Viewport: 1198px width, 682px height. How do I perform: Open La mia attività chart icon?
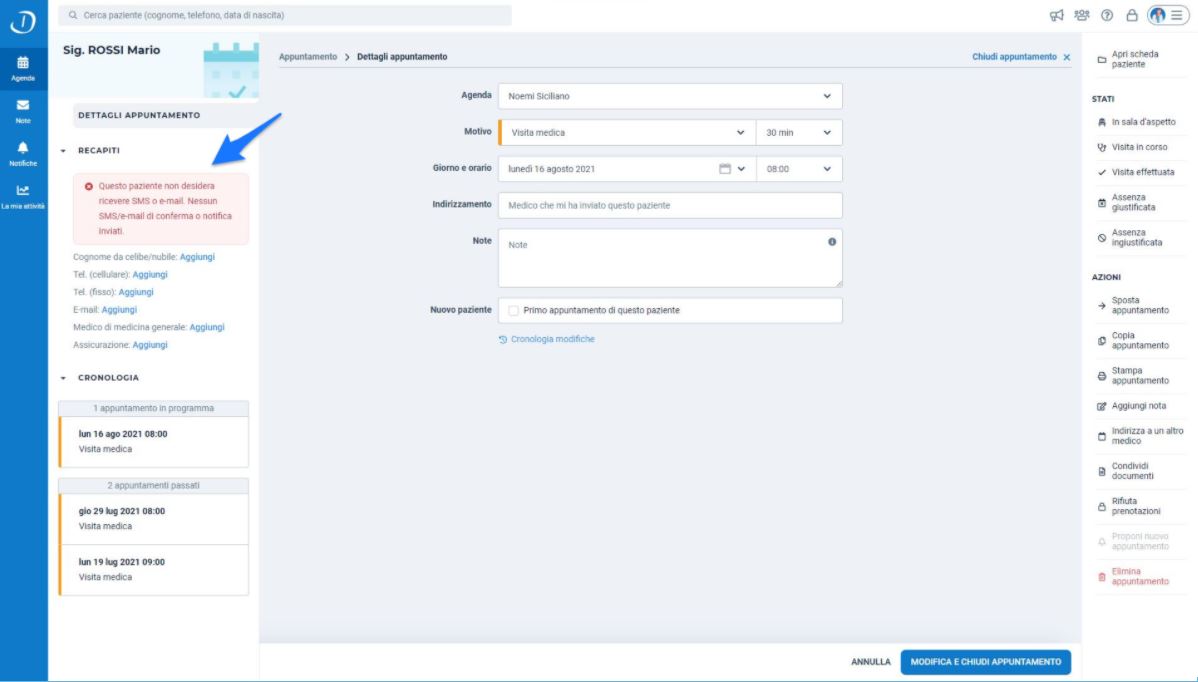(23, 196)
